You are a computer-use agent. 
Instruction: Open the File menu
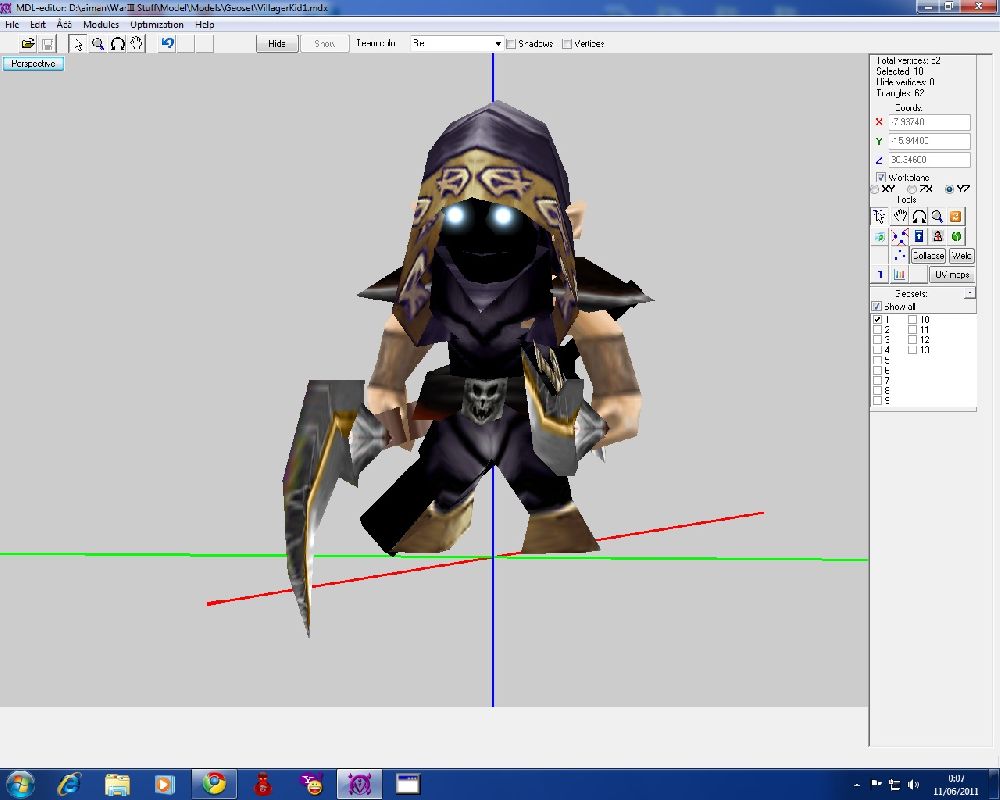[x=12, y=24]
